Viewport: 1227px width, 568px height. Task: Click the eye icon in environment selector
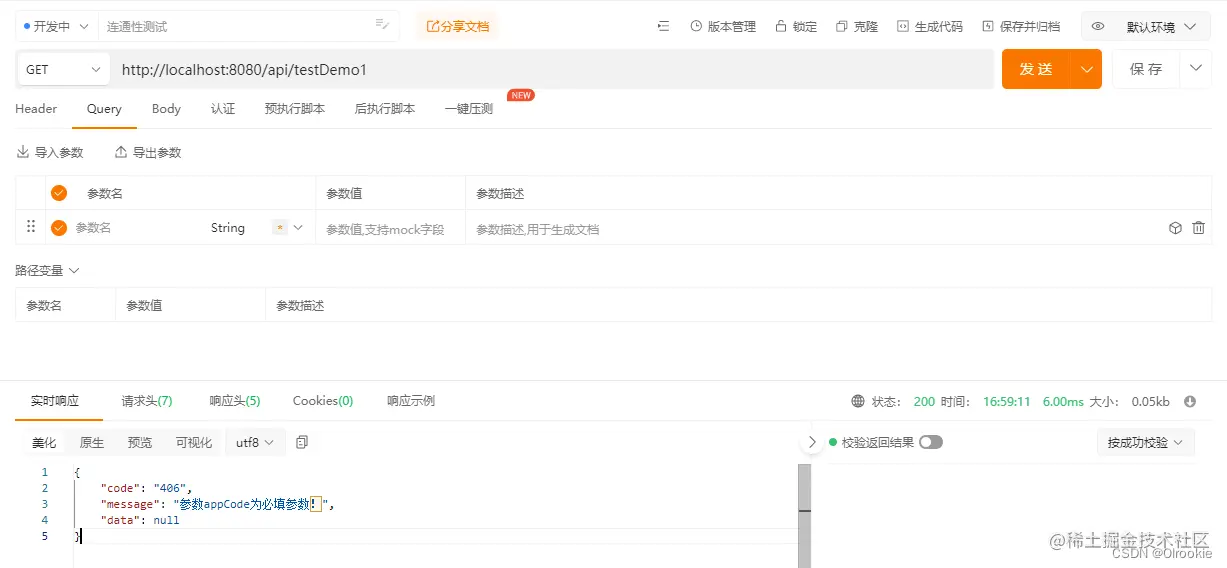[1098, 27]
